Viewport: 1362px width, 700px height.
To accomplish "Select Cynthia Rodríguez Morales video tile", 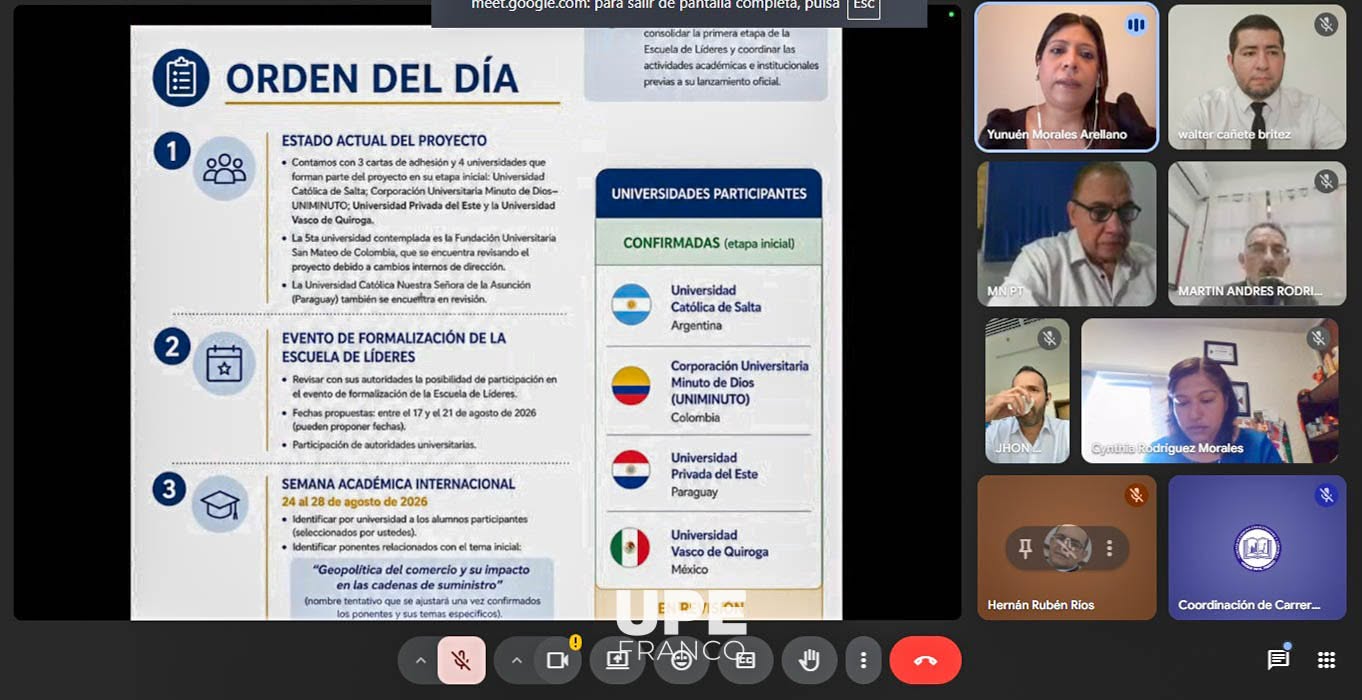I will (x=1210, y=391).
